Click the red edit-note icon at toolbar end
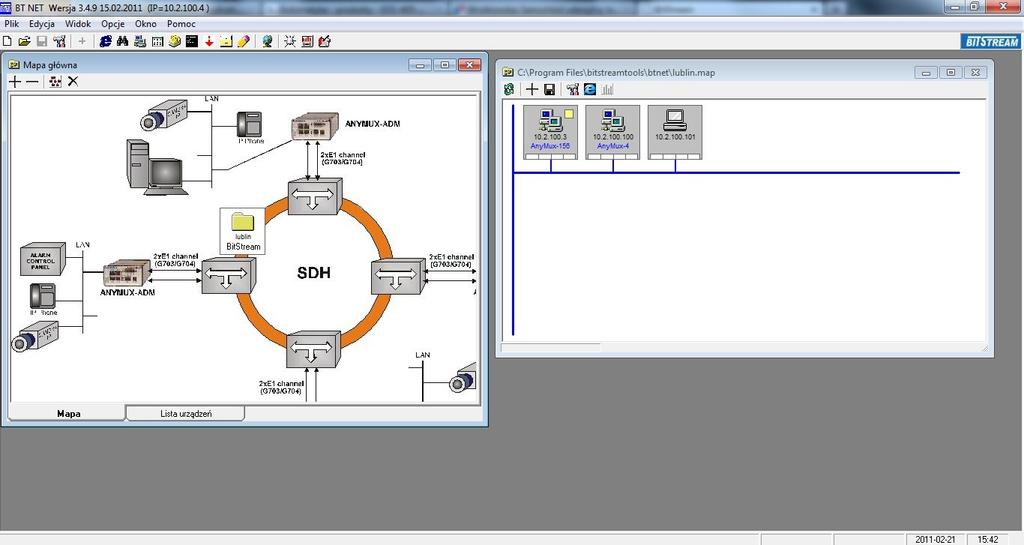The width and height of the screenshot is (1024, 545). (x=325, y=41)
